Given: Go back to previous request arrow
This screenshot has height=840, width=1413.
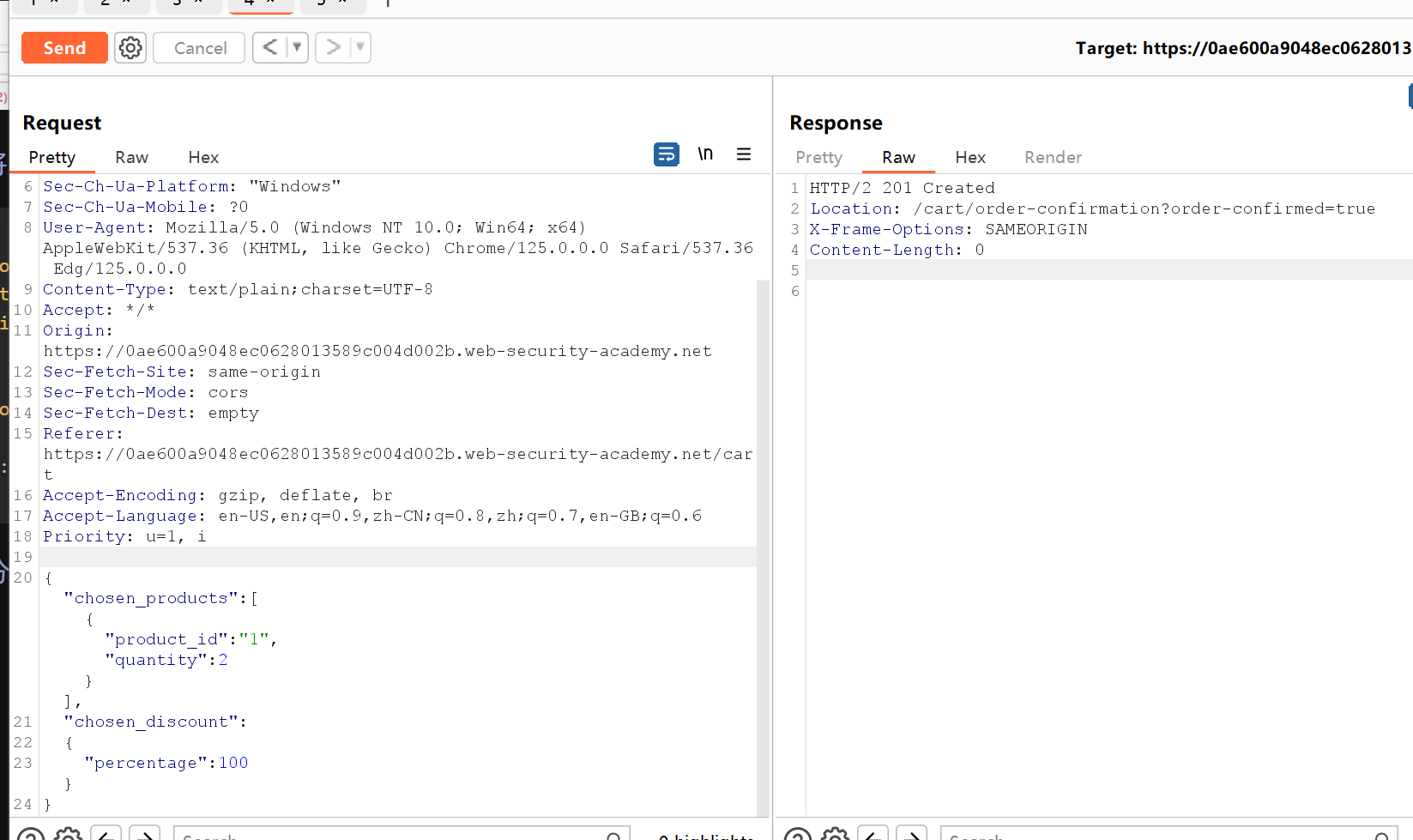Looking at the screenshot, I should pyautogui.click(x=269, y=47).
